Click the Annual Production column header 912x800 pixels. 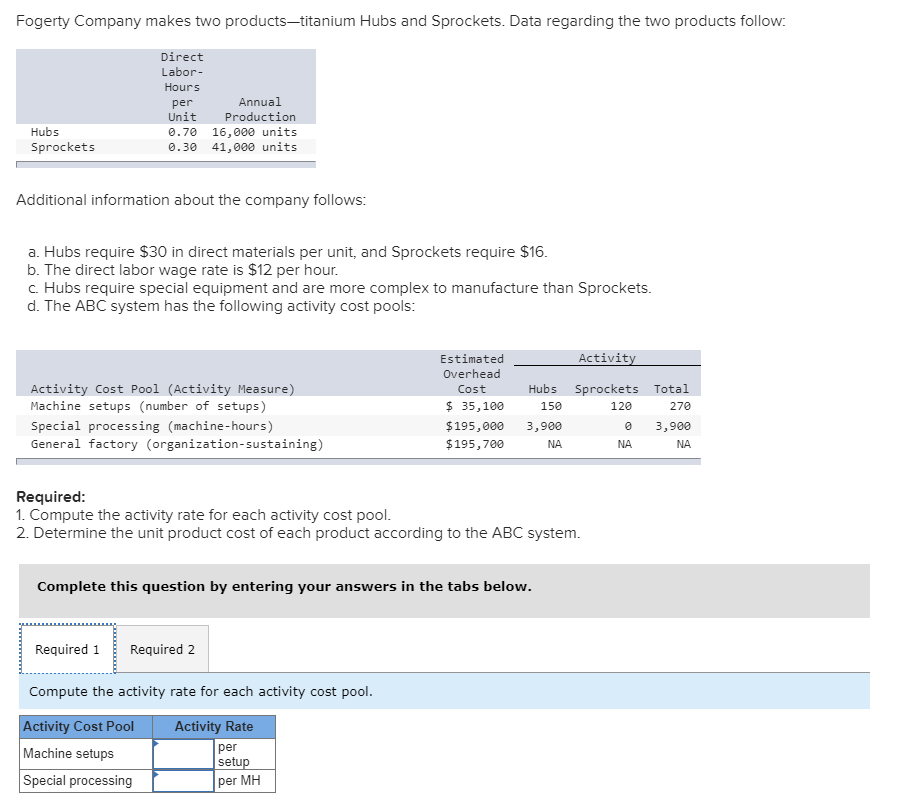pos(260,109)
